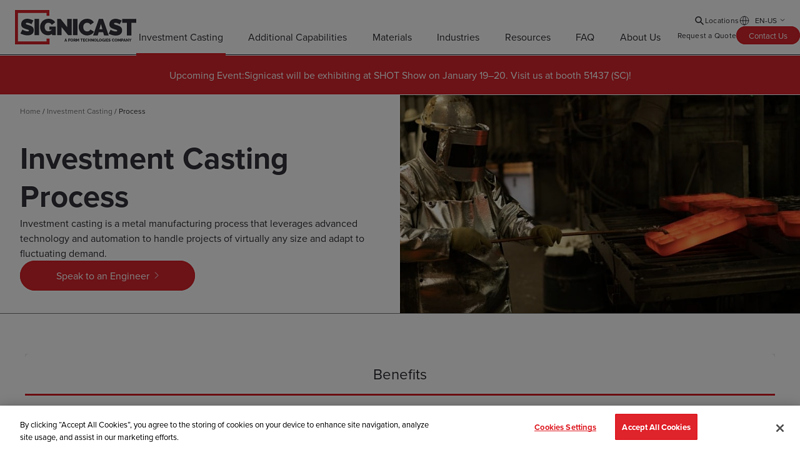Click the globe language icon
Screen dimensions: 800x450
(744, 20)
